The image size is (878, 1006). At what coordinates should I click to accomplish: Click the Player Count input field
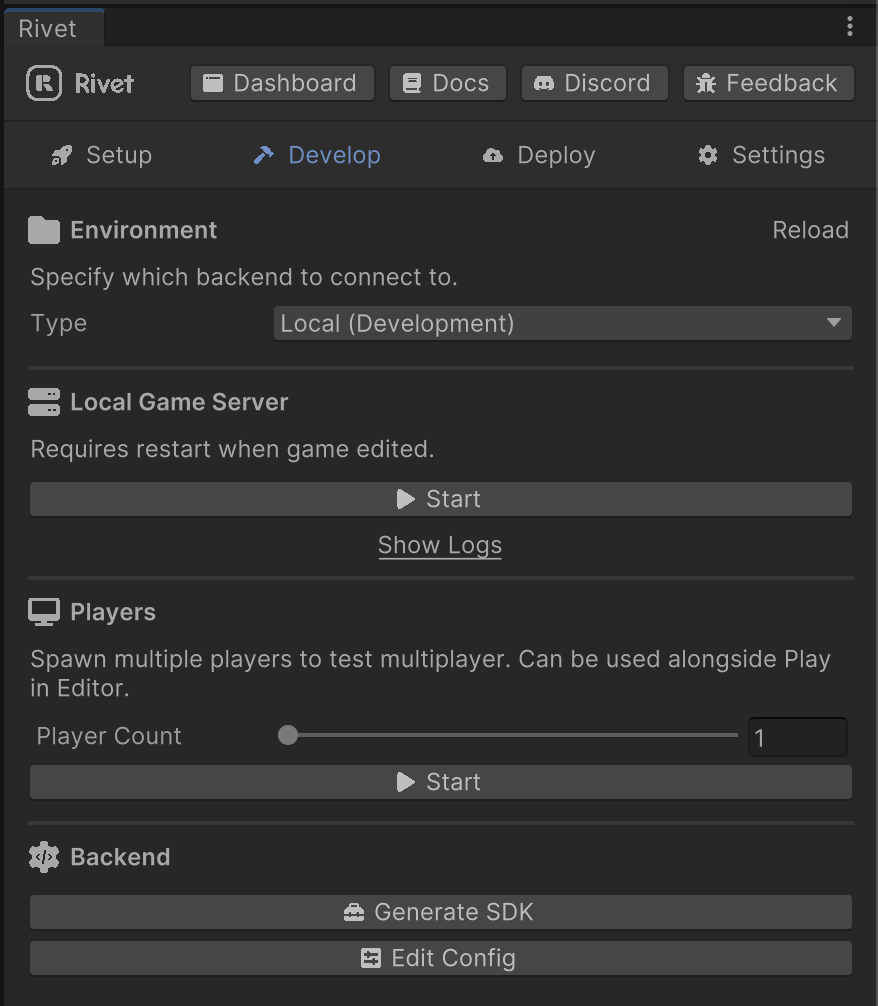(x=797, y=736)
